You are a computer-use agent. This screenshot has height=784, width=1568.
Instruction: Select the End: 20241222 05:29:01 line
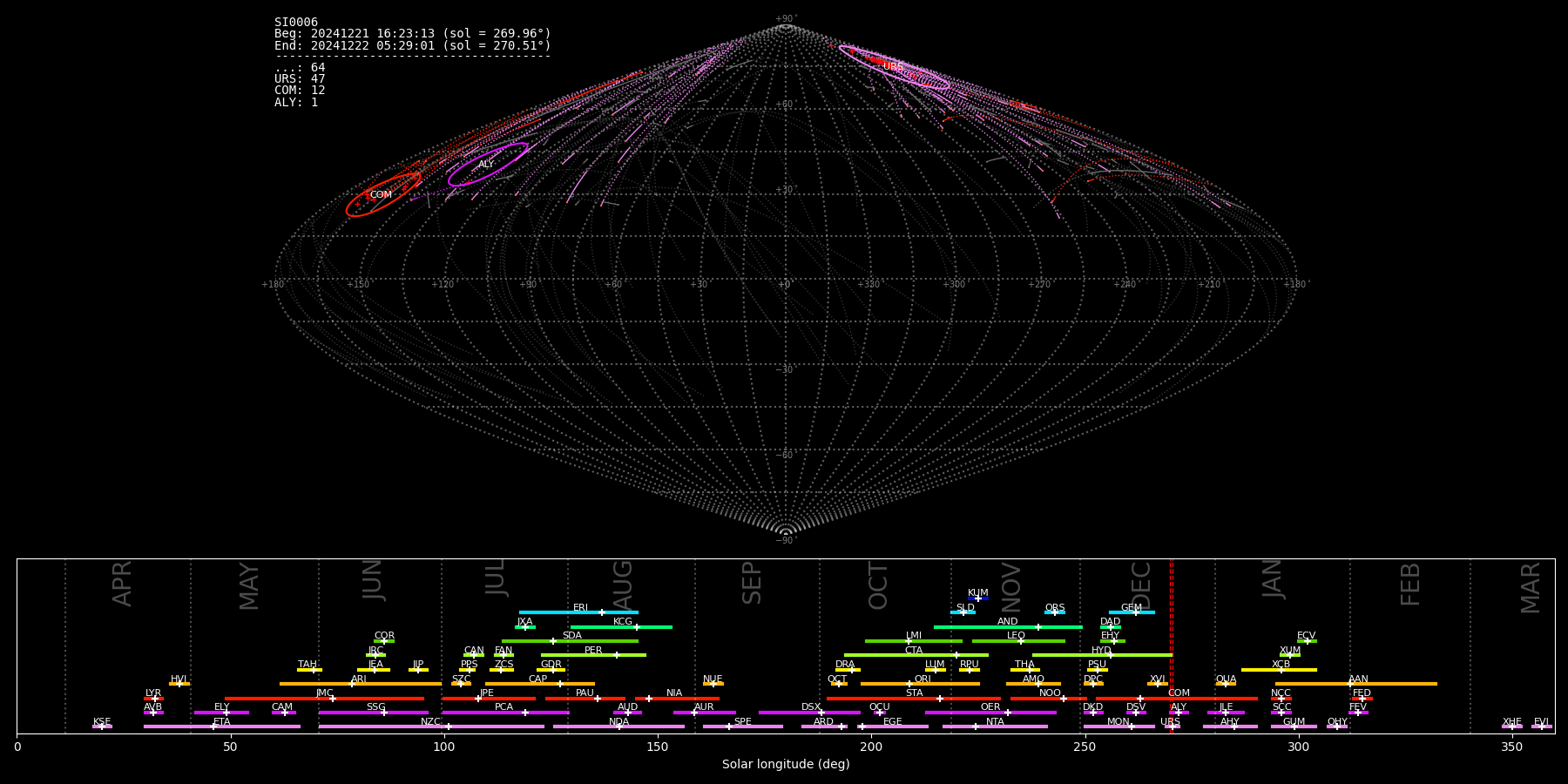412,45
